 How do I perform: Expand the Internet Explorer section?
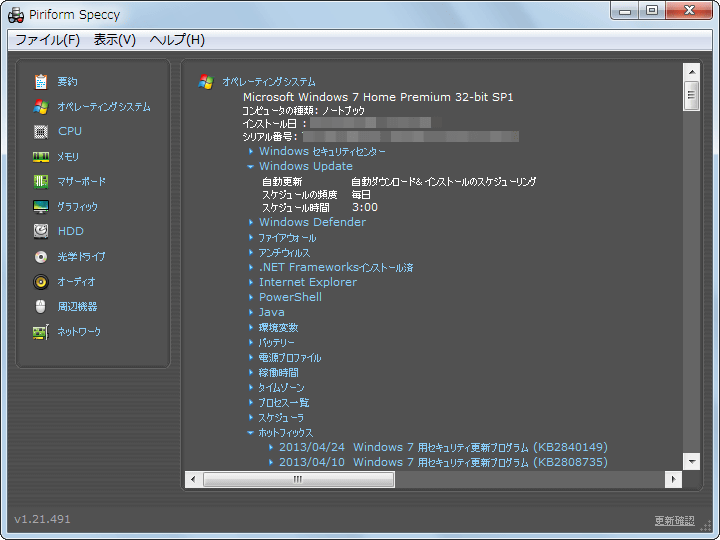pyautogui.click(x=251, y=283)
